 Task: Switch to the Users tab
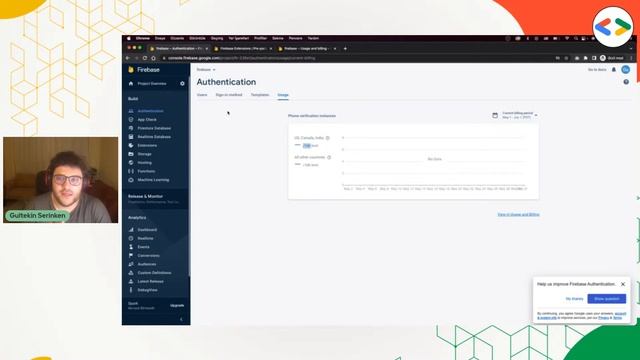pos(202,95)
